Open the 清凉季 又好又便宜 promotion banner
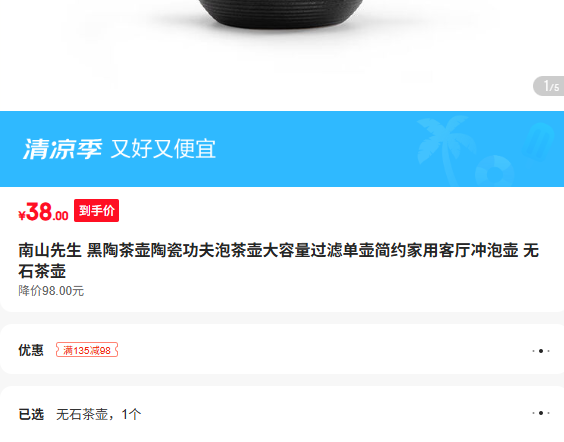The height and width of the screenshot is (442, 564). [282, 149]
